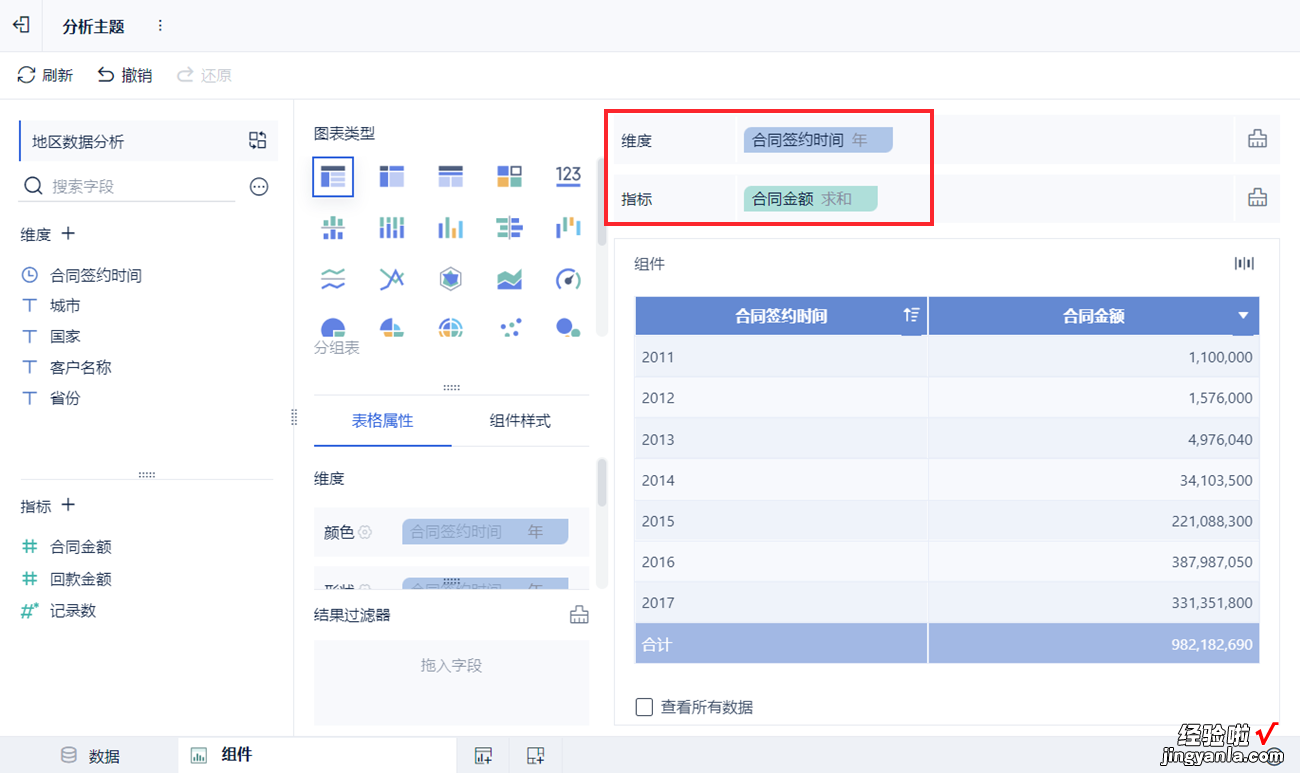Click the 387,987,050 value cell
The height and width of the screenshot is (773, 1300).
point(1094,562)
